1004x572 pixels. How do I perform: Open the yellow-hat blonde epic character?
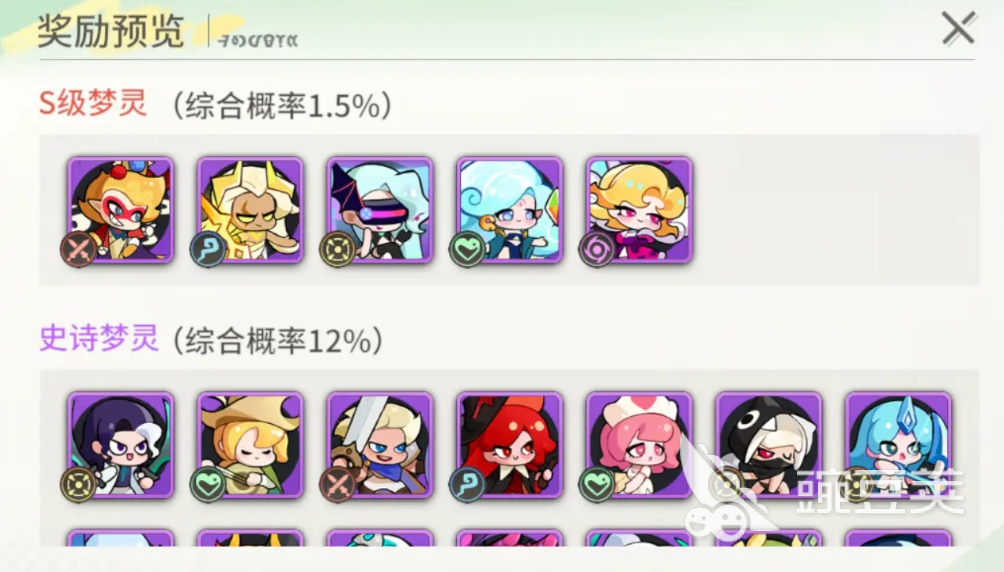(x=250, y=445)
